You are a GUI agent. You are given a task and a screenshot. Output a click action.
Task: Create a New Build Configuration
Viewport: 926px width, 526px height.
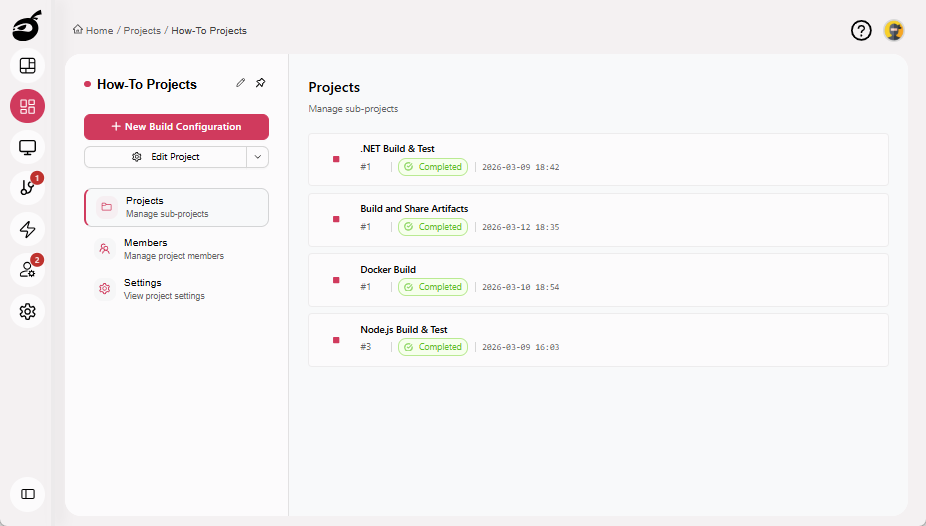point(177,127)
